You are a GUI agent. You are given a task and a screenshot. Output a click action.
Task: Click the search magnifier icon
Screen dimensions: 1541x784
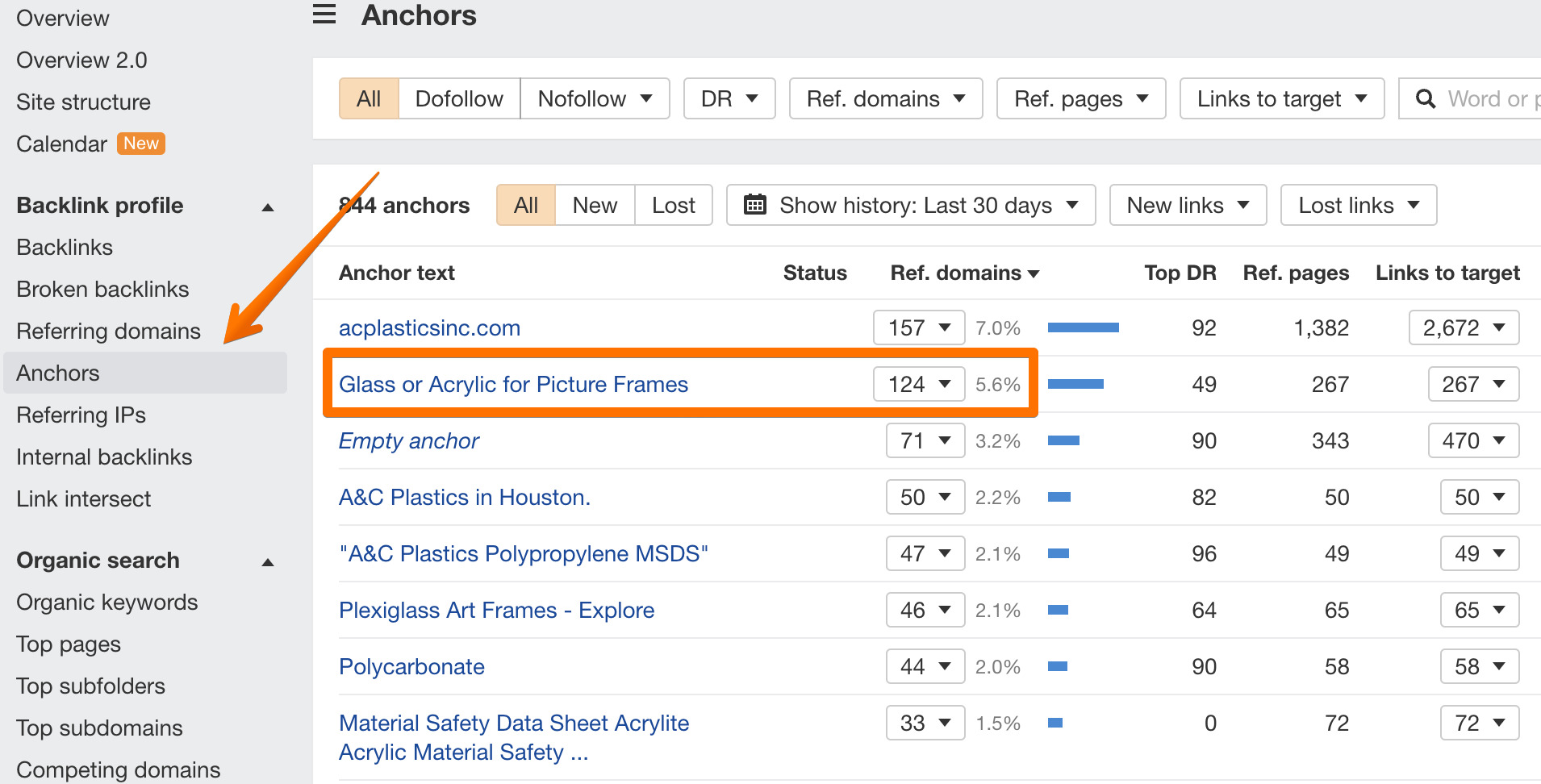pyautogui.click(x=1425, y=98)
